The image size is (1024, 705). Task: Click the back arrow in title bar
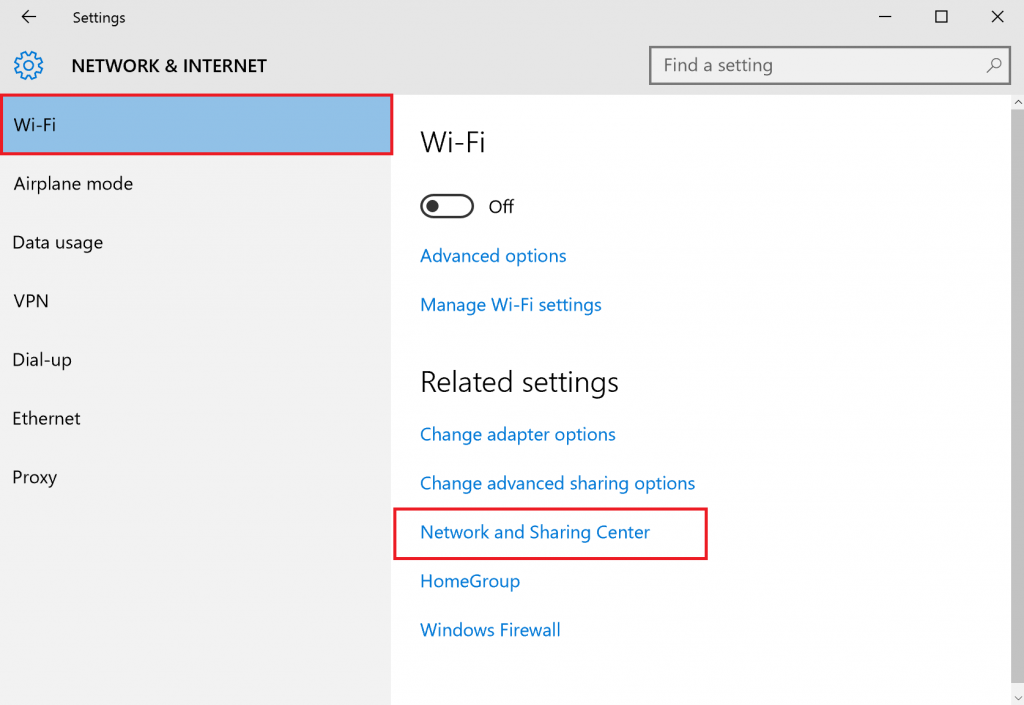(x=26, y=17)
